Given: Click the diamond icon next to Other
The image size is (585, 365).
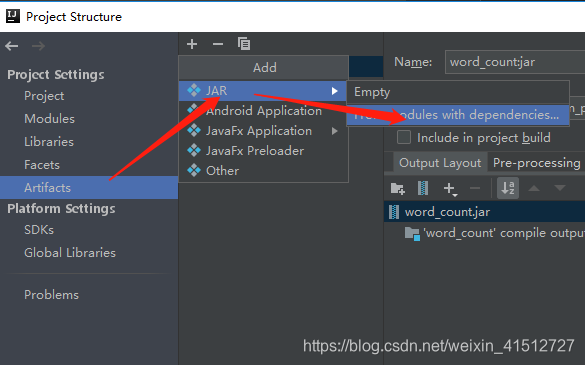Looking at the screenshot, I should click(194, 171).
